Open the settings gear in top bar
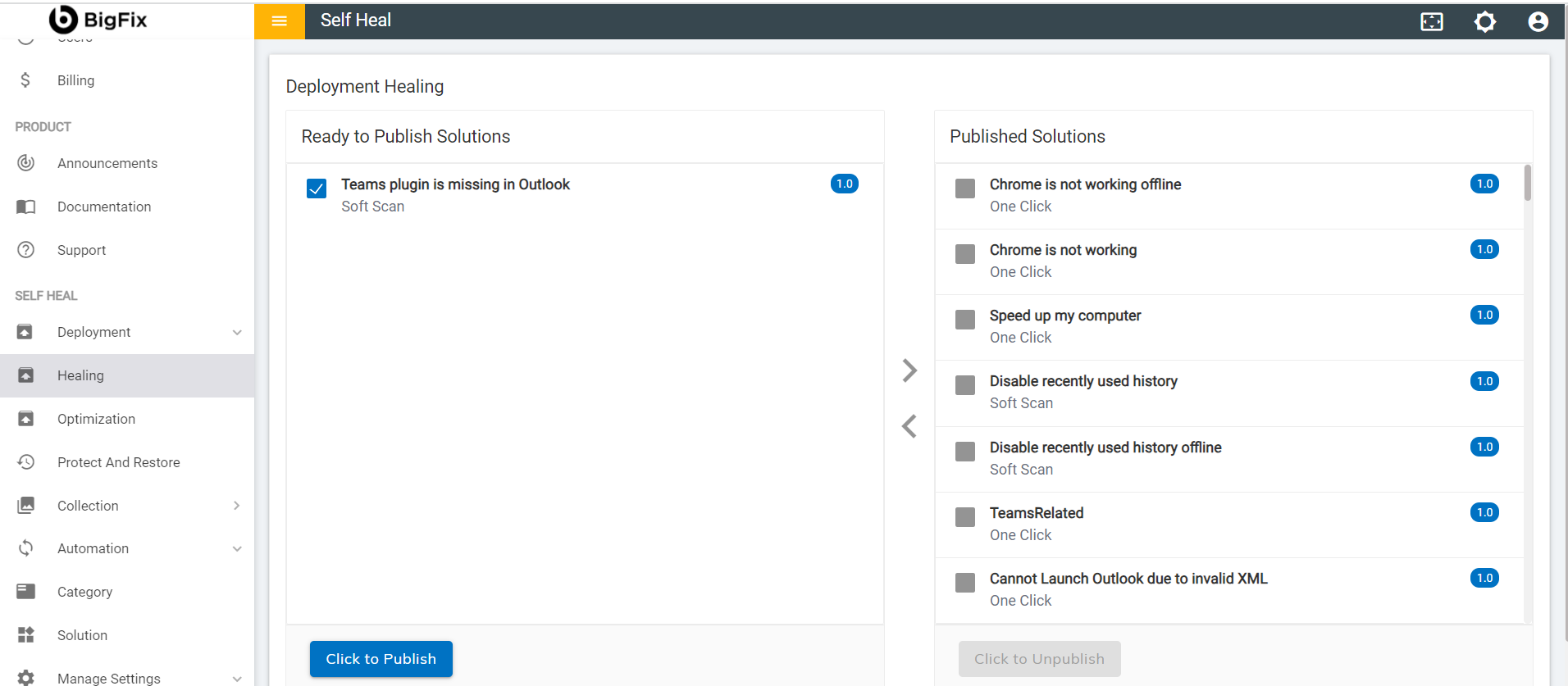 click(x=1485, y=21)
